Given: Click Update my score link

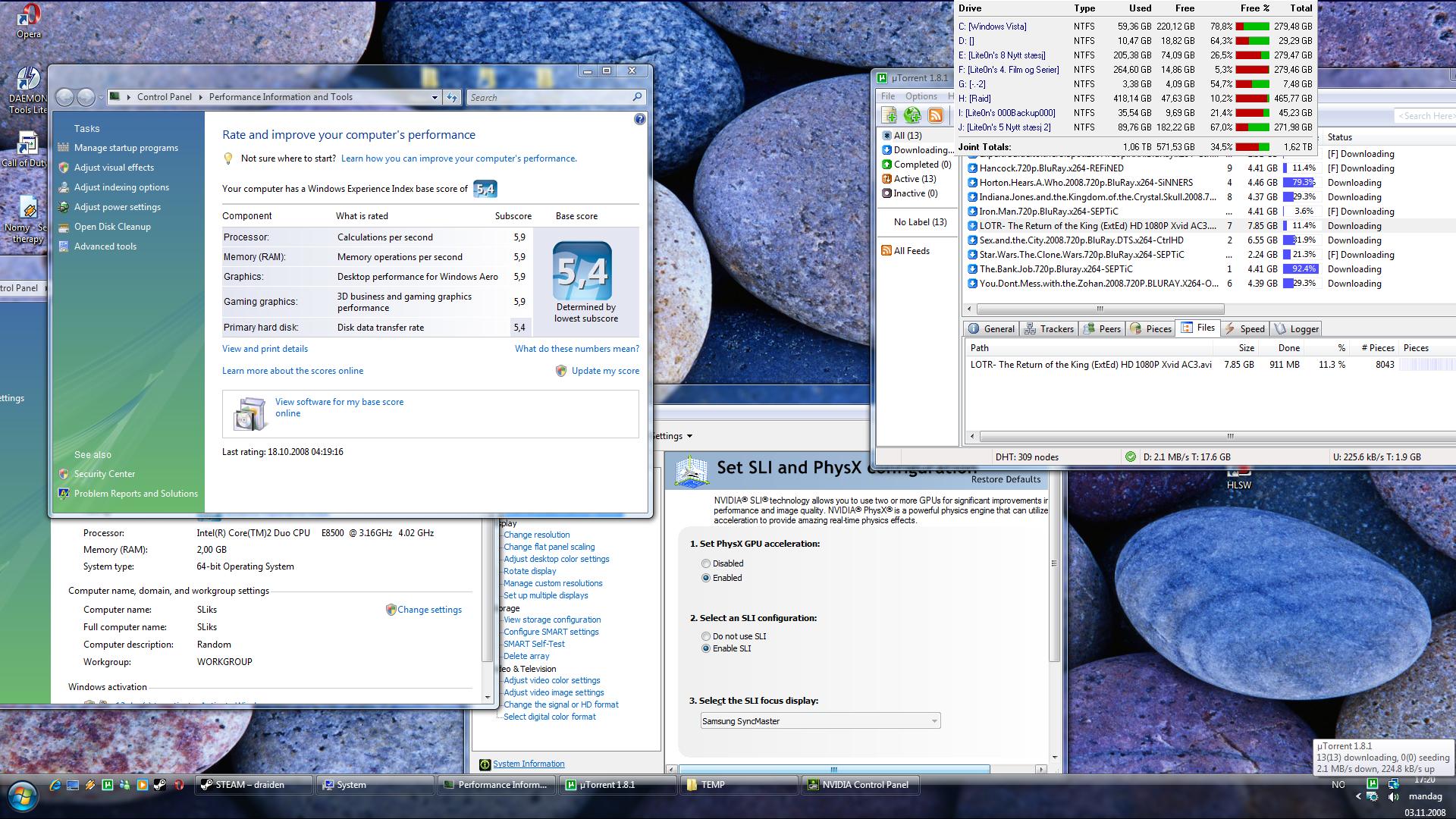Looking at the screenshot, I should coord(605,371).
